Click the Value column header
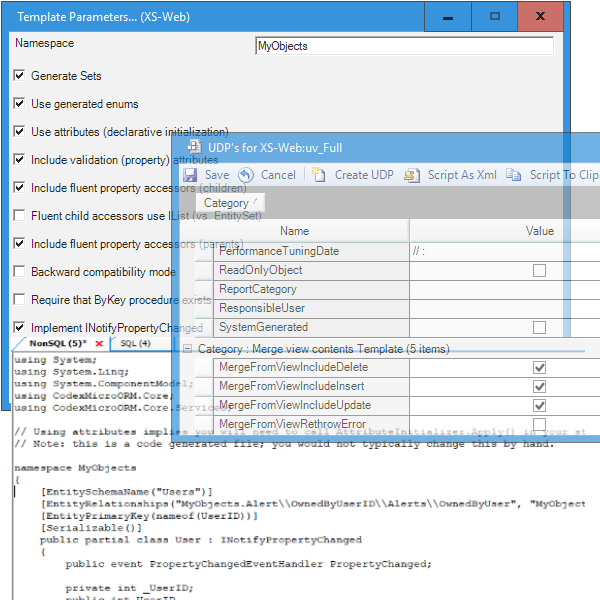 tap(540, 231)
